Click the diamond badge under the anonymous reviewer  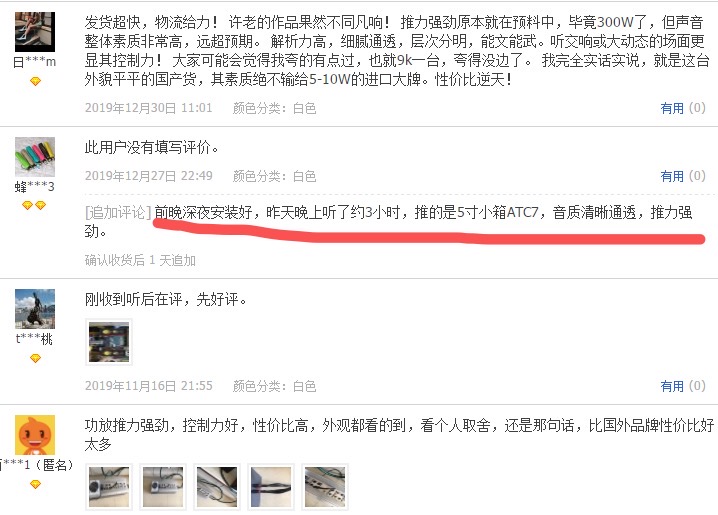[x=35, y=484]
